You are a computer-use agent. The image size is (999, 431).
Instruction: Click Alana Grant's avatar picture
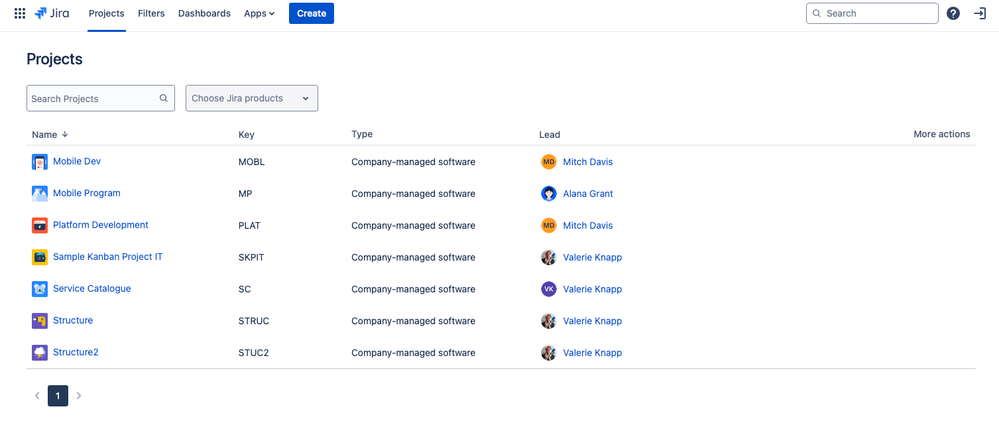click(x=549, y=194)
